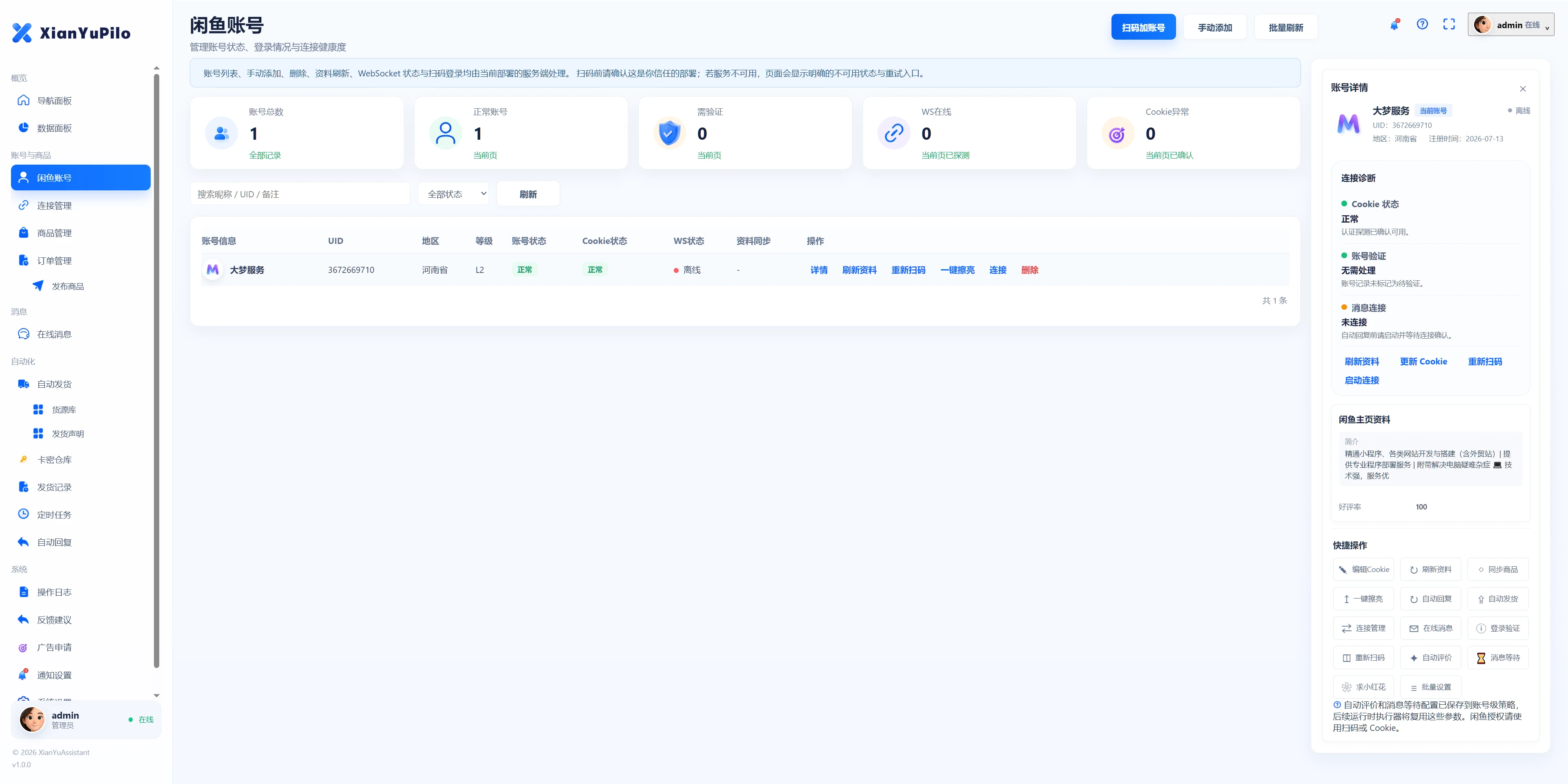
Task: Focus the 搜索昵称 / UID / 备注 field
Action: click(x=300, y=194)
